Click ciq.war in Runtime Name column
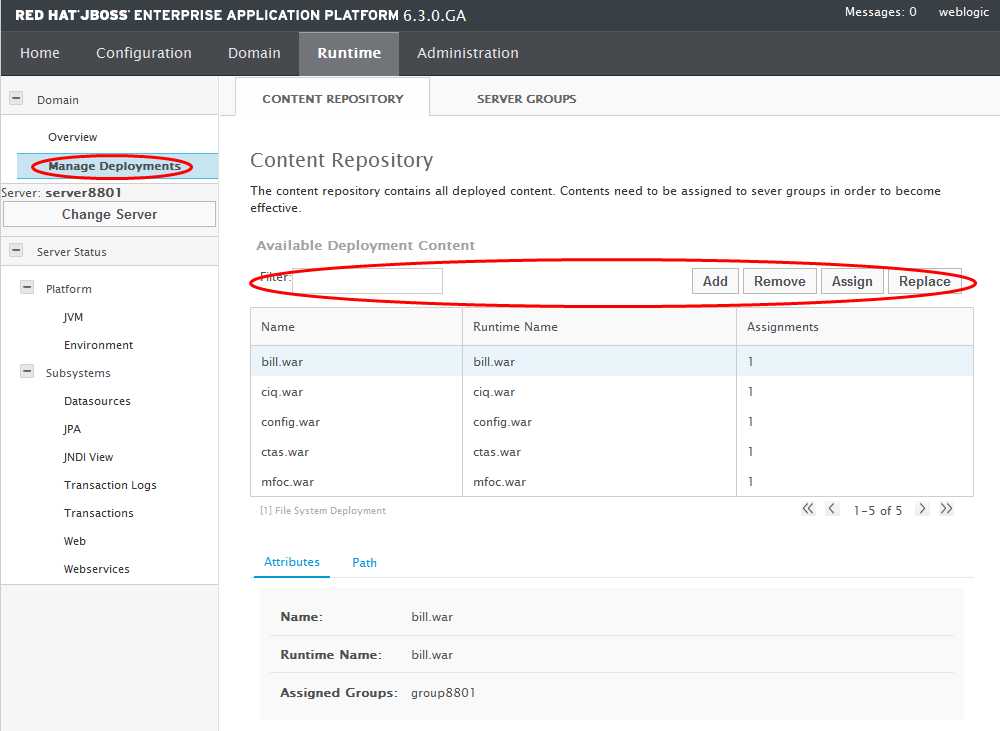Image resolution: width=1000 pixels, height=731 pixels. tap(494, 392)
